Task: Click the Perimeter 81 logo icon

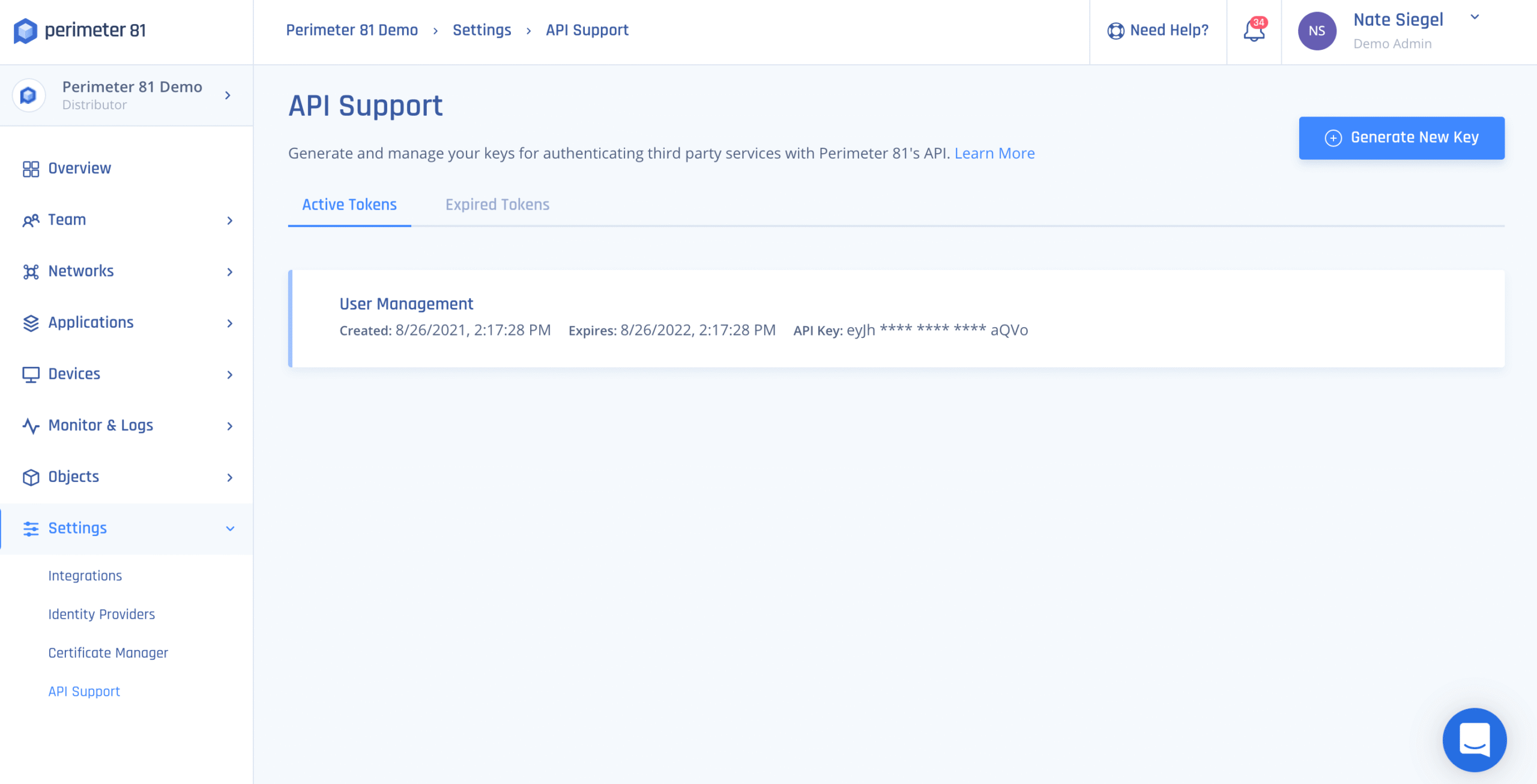Action: pyautogui.click(x=25, y=31)
